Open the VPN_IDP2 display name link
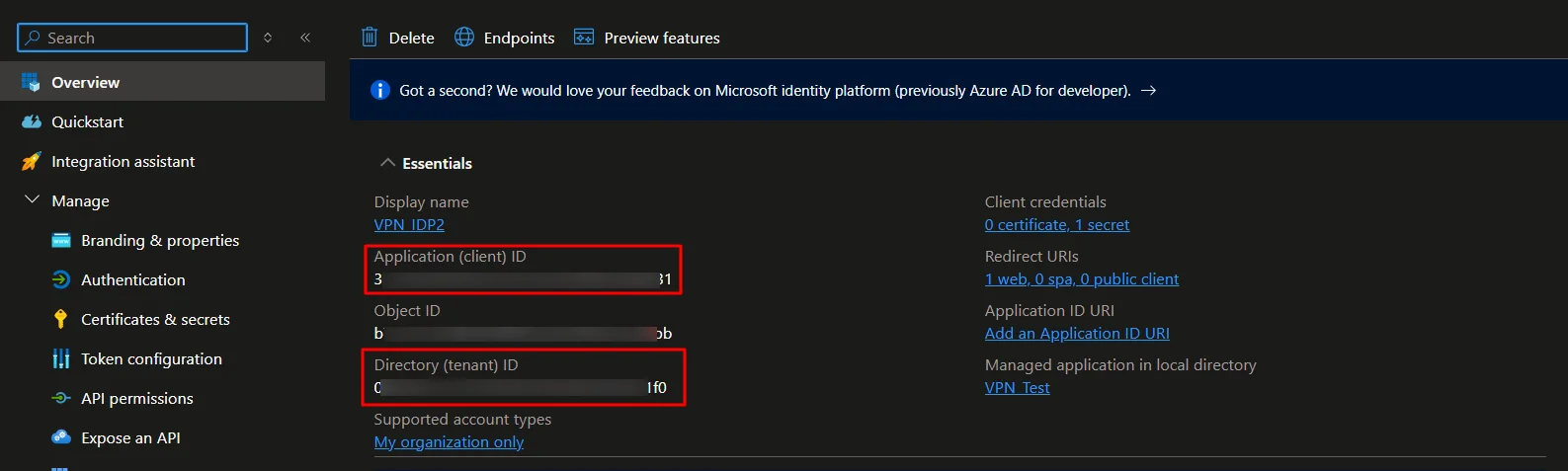 409,224
